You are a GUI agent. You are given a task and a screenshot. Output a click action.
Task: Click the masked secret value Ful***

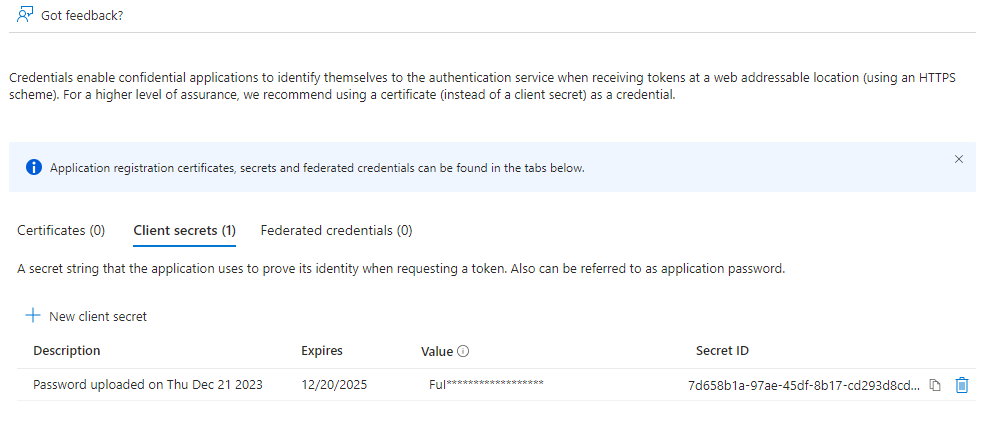[x=486, y=384]
